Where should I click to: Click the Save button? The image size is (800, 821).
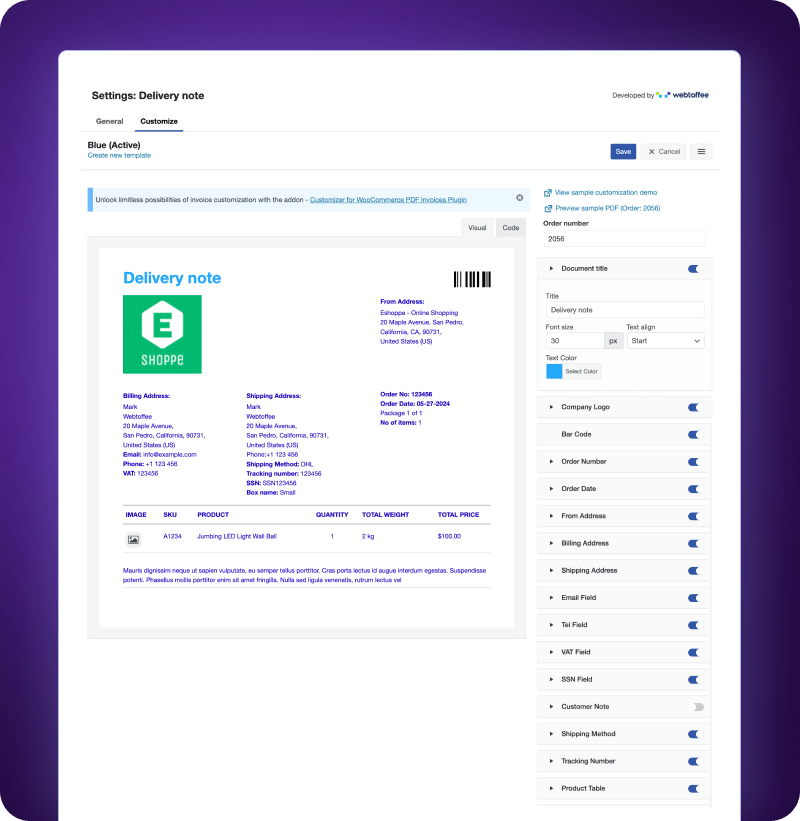click(x=623, y=152)
